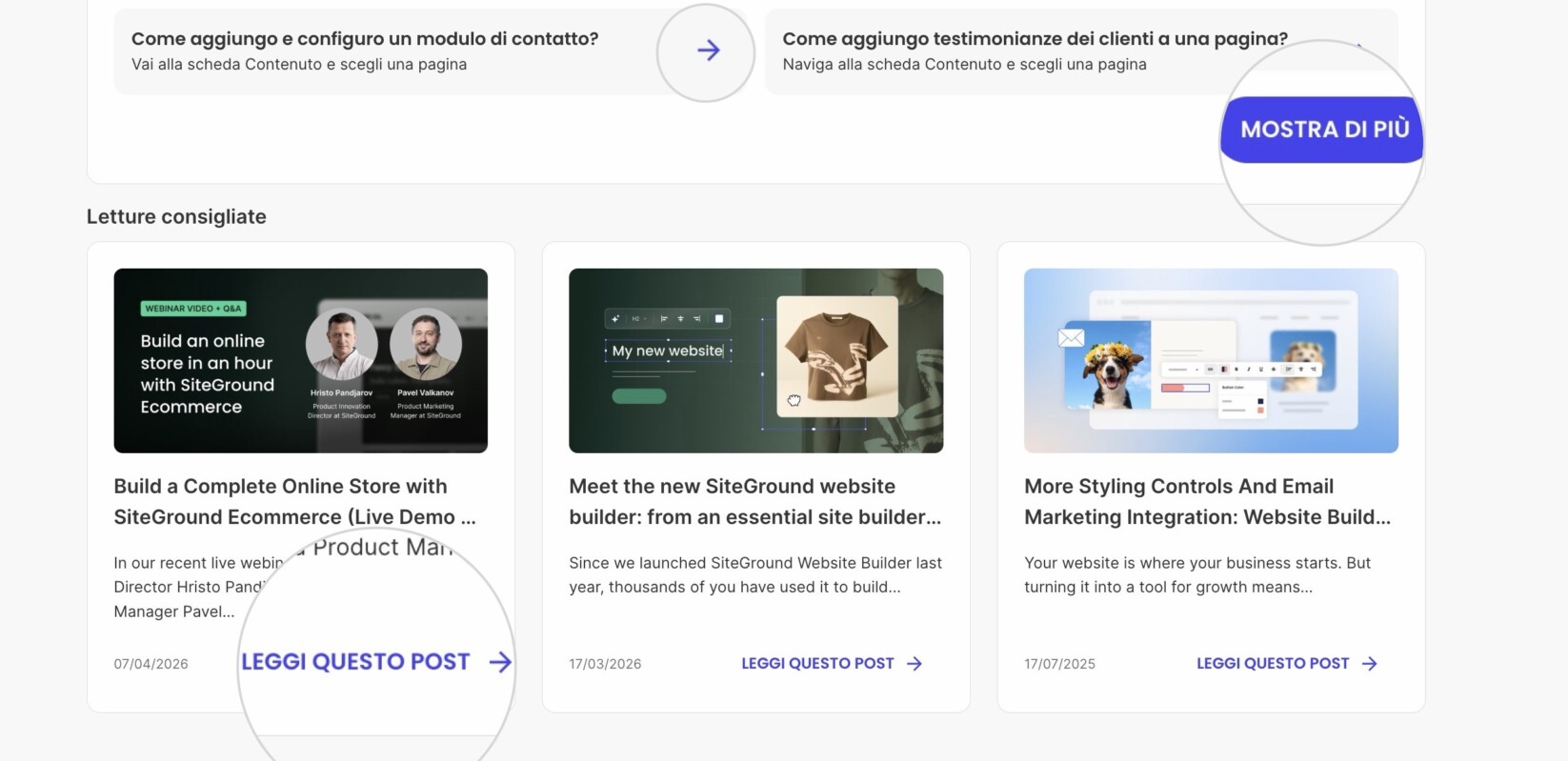Image resolution: width=1568 pixels, height=761 pixels.
Task: Open title 'More Styling Controls And Email Marketing Integration'
Action: click(x=1208, y=502)
